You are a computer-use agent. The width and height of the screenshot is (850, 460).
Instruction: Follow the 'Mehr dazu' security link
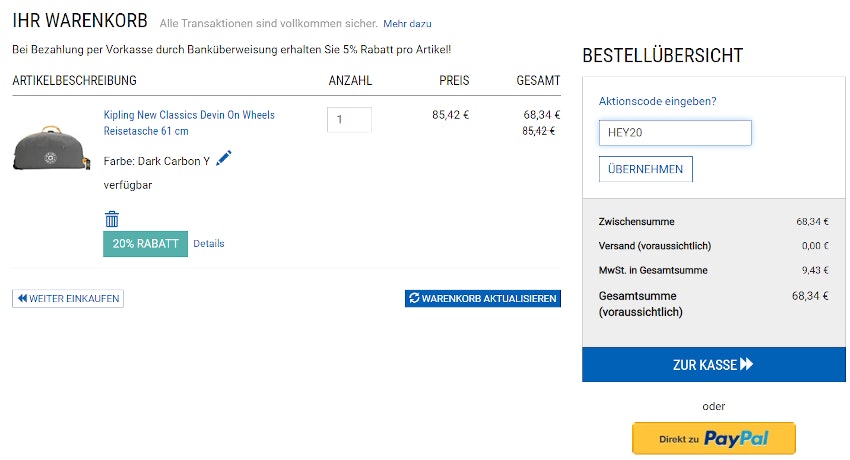coord(407,23)
